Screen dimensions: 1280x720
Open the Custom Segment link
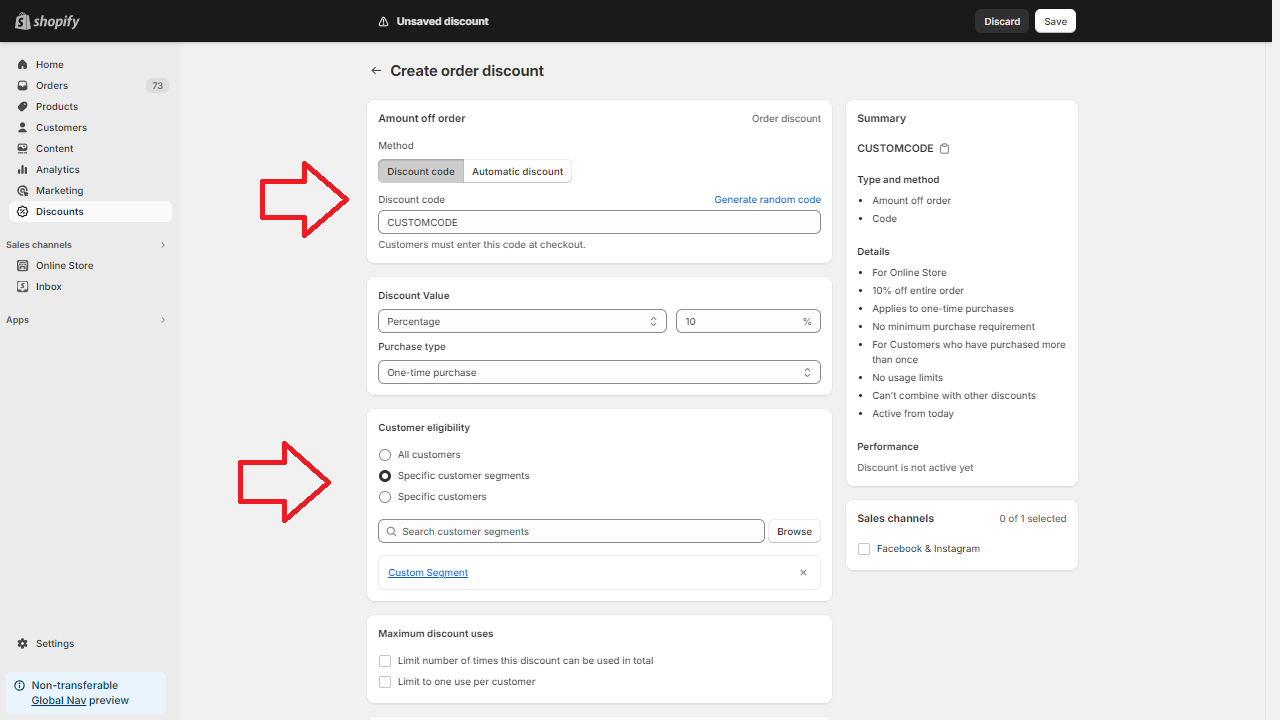tap(428, 573)
